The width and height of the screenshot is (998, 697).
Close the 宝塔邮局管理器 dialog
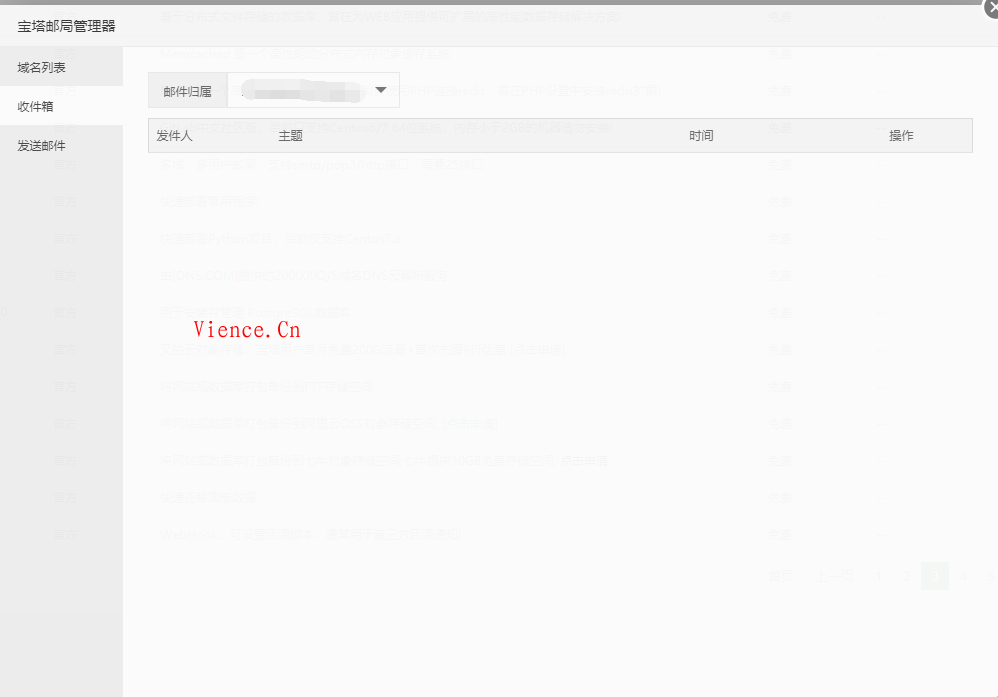(x=990, y=7)
